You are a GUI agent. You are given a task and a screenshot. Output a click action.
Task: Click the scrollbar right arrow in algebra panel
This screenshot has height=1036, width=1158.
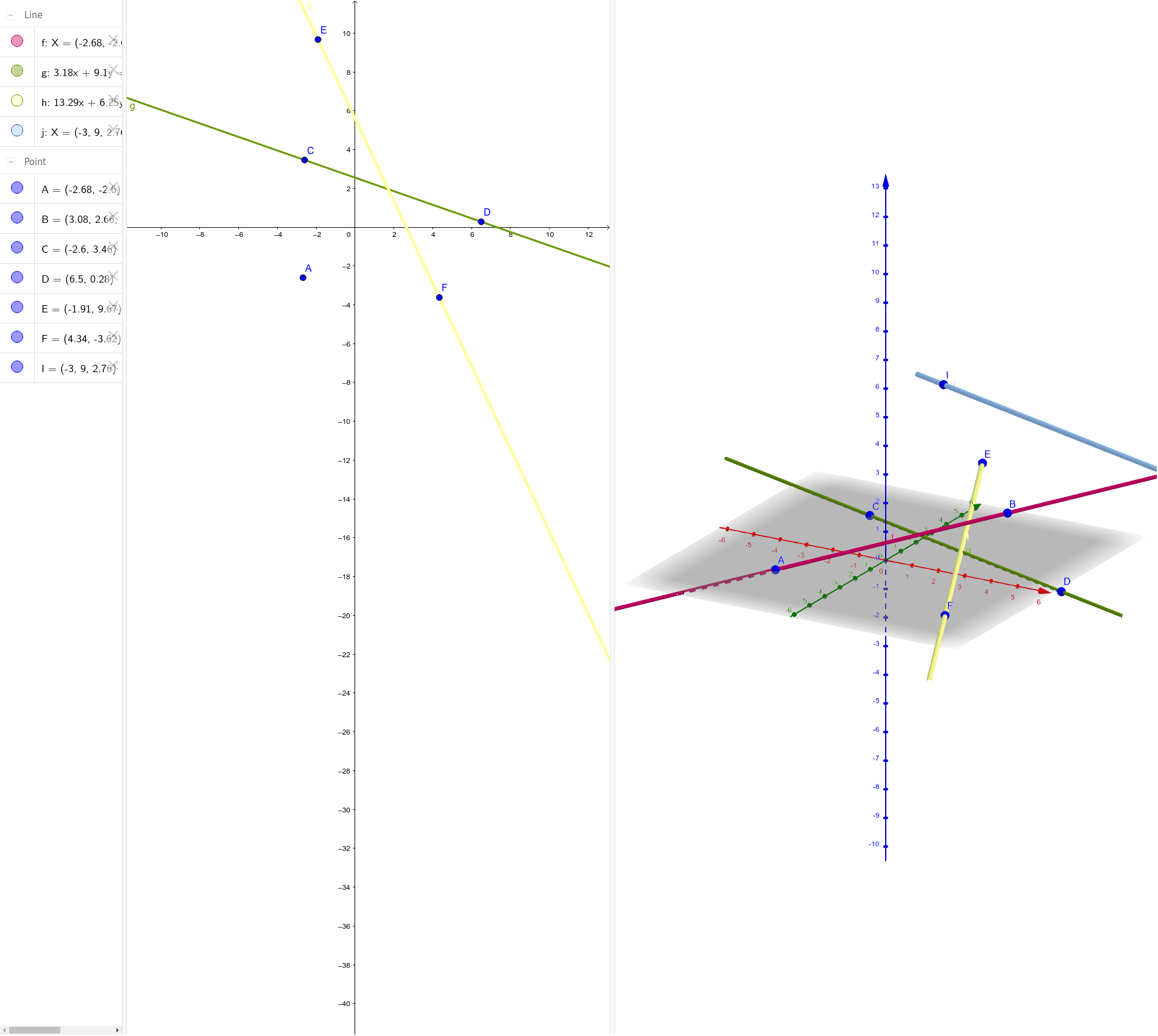click(x=118, y=1030)
